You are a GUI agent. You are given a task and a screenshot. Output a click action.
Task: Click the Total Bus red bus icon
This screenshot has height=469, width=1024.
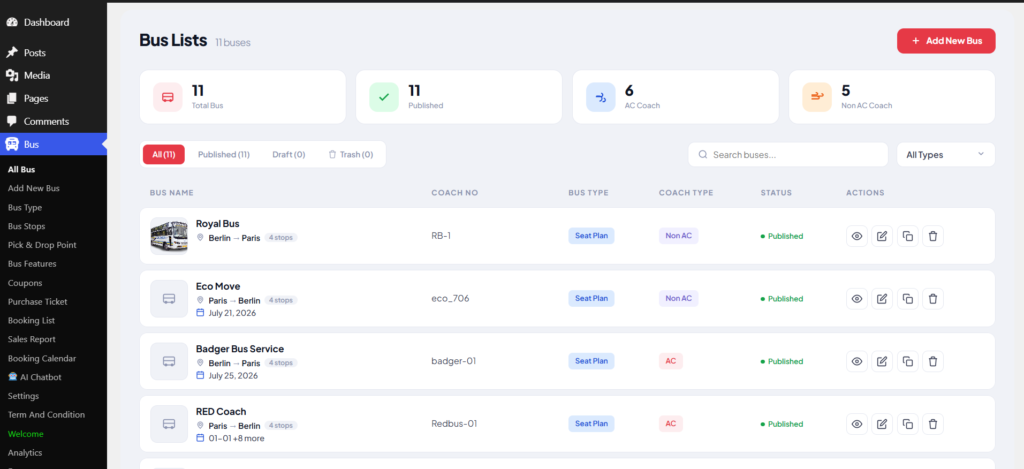[x=168, y=97]
